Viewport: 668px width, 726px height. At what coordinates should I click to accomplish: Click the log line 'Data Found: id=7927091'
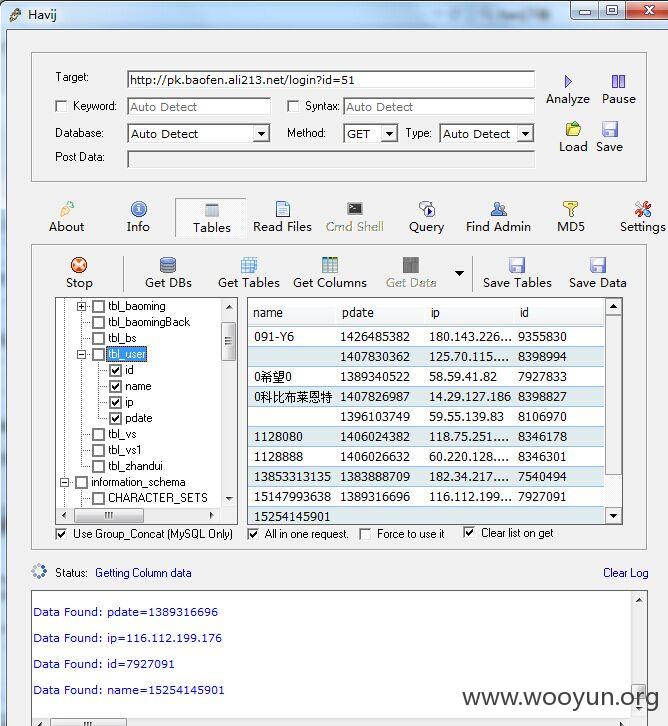point(104,664)
